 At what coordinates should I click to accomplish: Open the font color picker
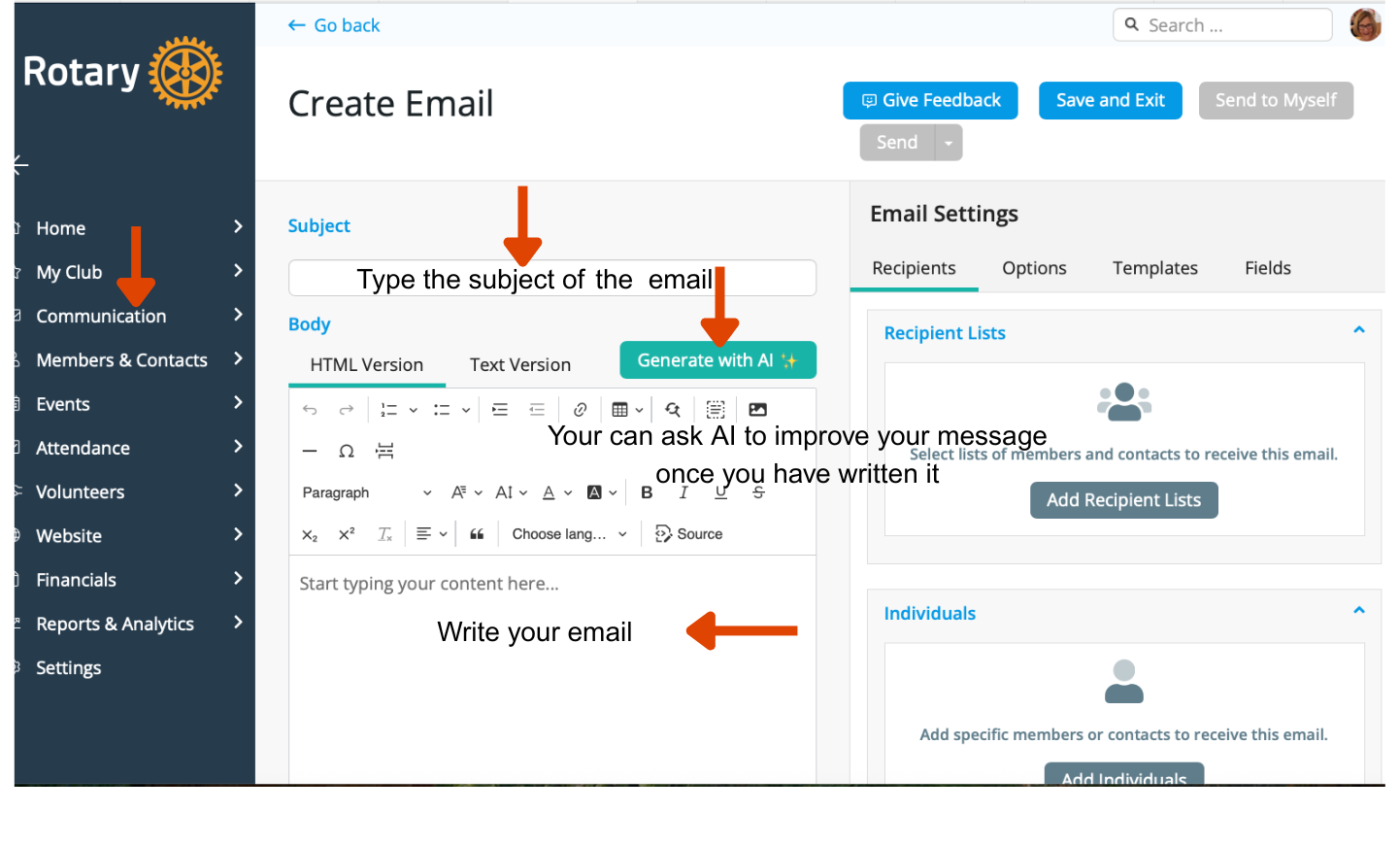click(x=556, y=492)
